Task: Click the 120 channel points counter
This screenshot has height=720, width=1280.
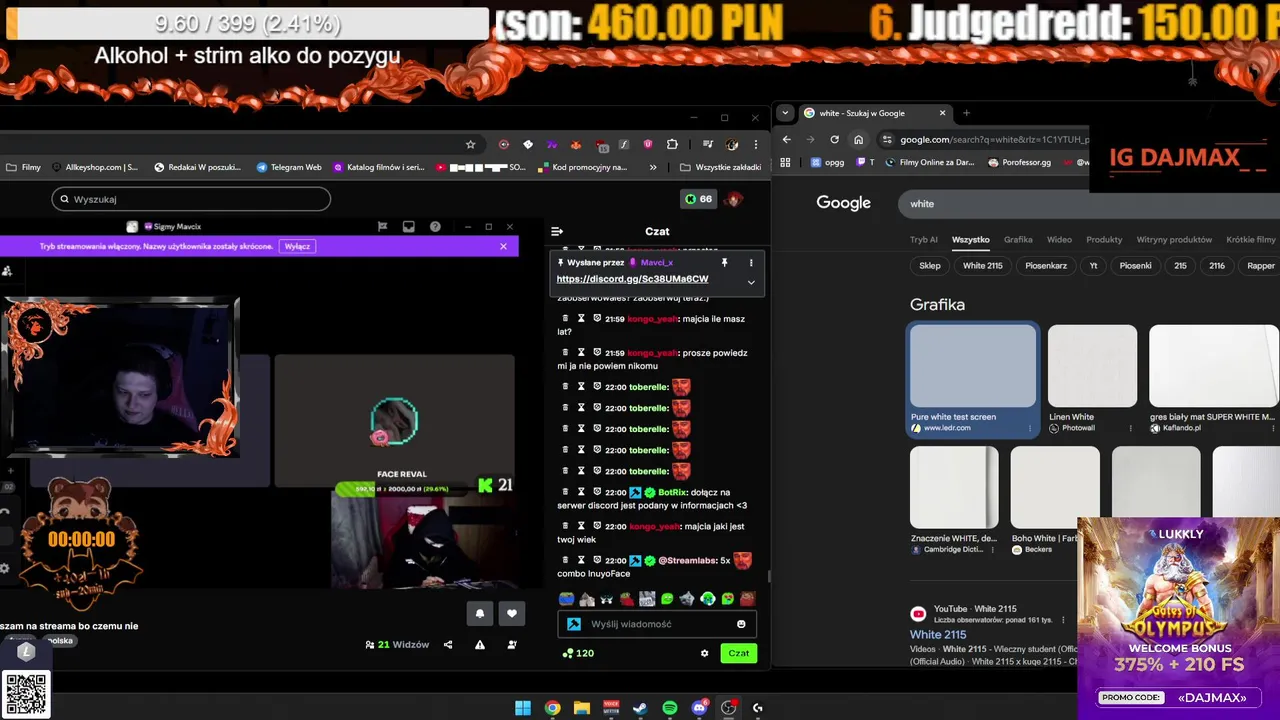Action: point(578,653)
